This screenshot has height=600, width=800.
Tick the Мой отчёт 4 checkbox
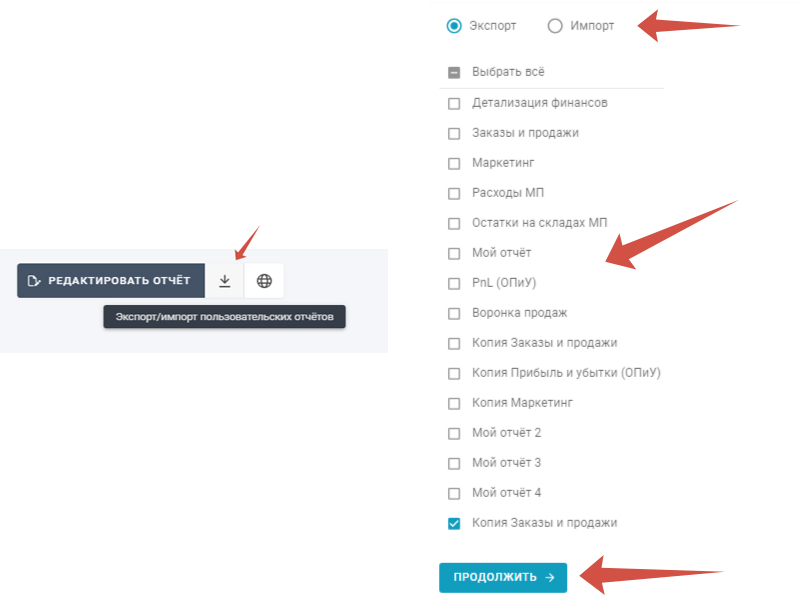click(454, 493)
